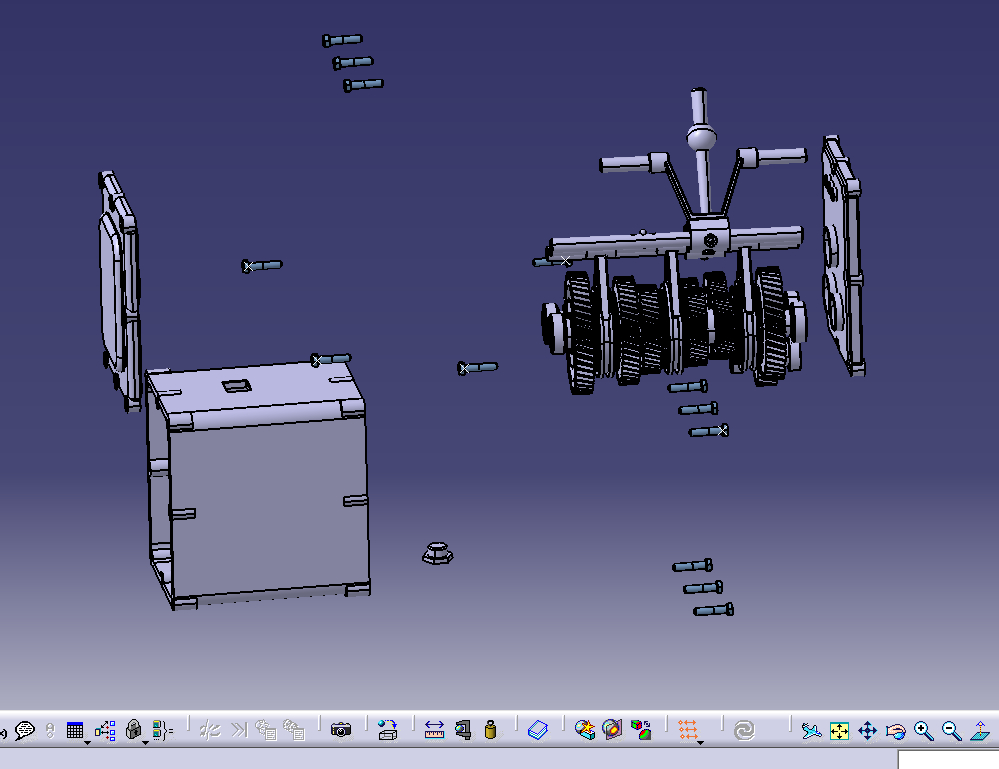The height and width of the screenshot is (769, 999).
Task: Select the Pan view tool
Action: tap(867, 731)
